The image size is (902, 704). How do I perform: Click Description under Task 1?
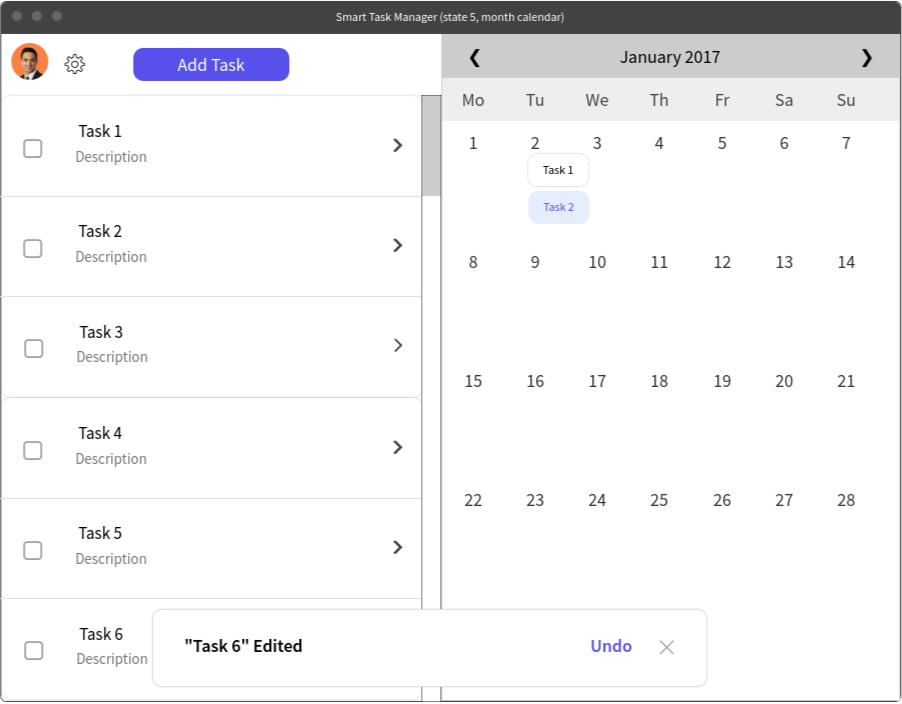click(111, 157)
